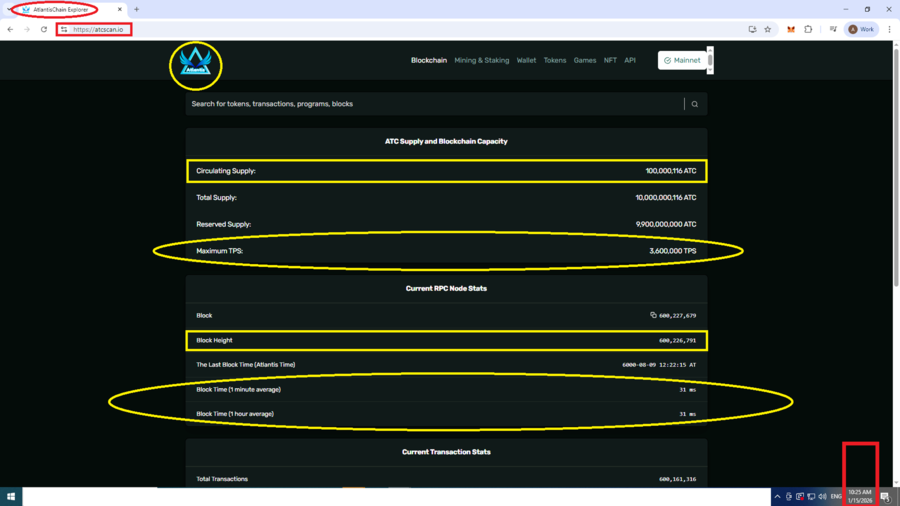Click the atcscan.io address bar

coord(98,29)
